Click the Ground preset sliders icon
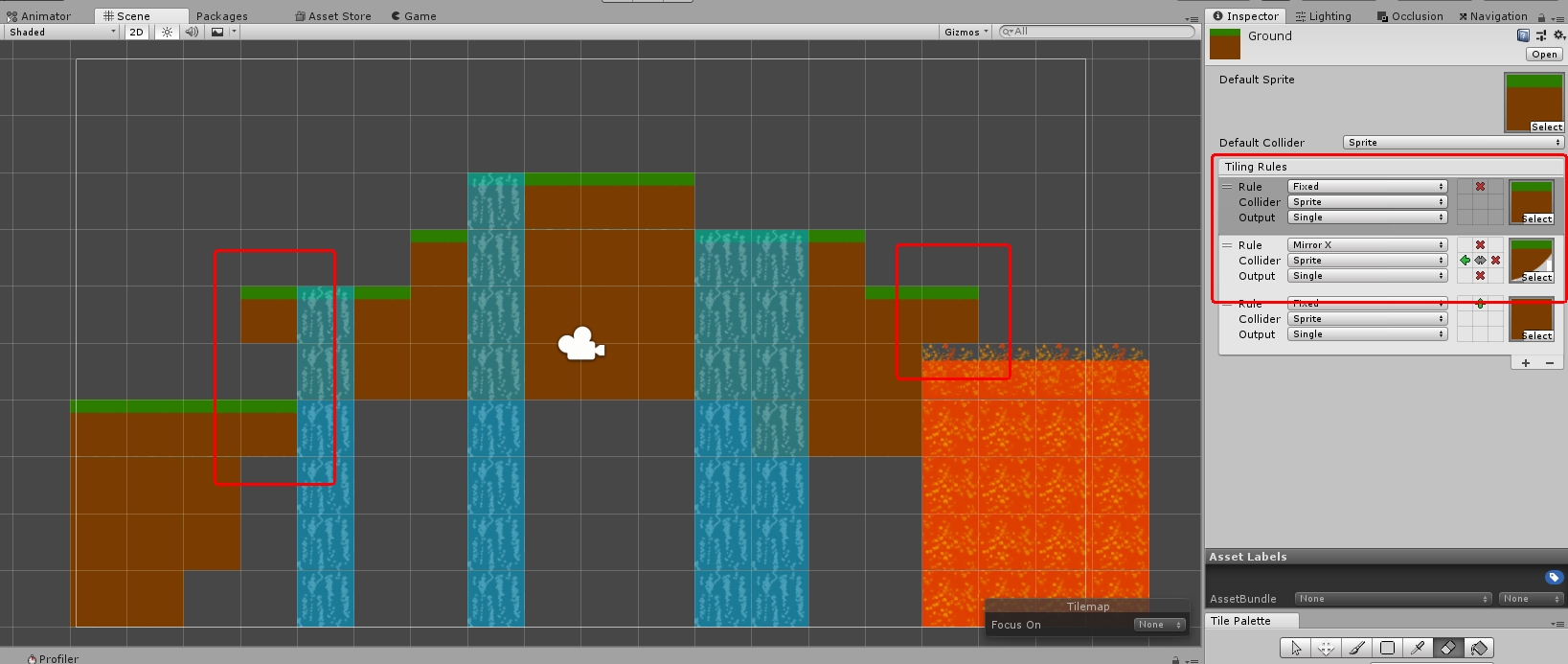The width and height of the screenshot is (1568, 664). coord(1541,35)
